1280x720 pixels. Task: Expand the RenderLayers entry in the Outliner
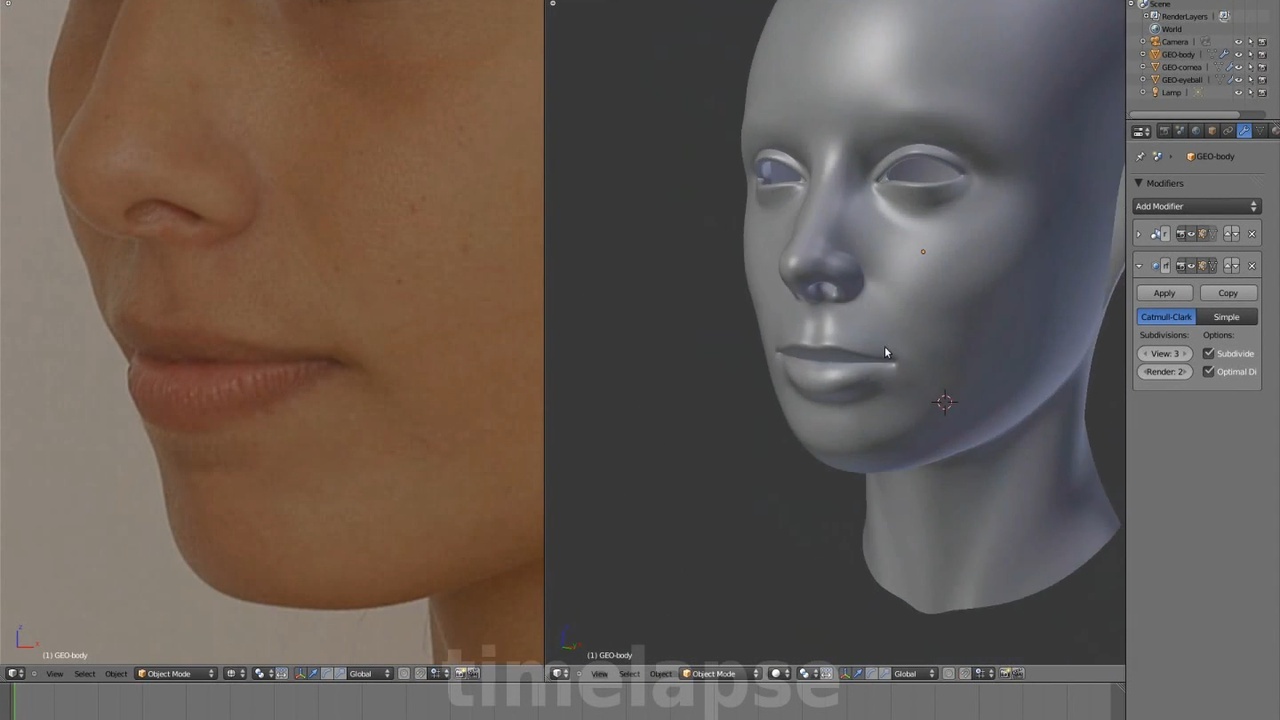coord(1146,16)
